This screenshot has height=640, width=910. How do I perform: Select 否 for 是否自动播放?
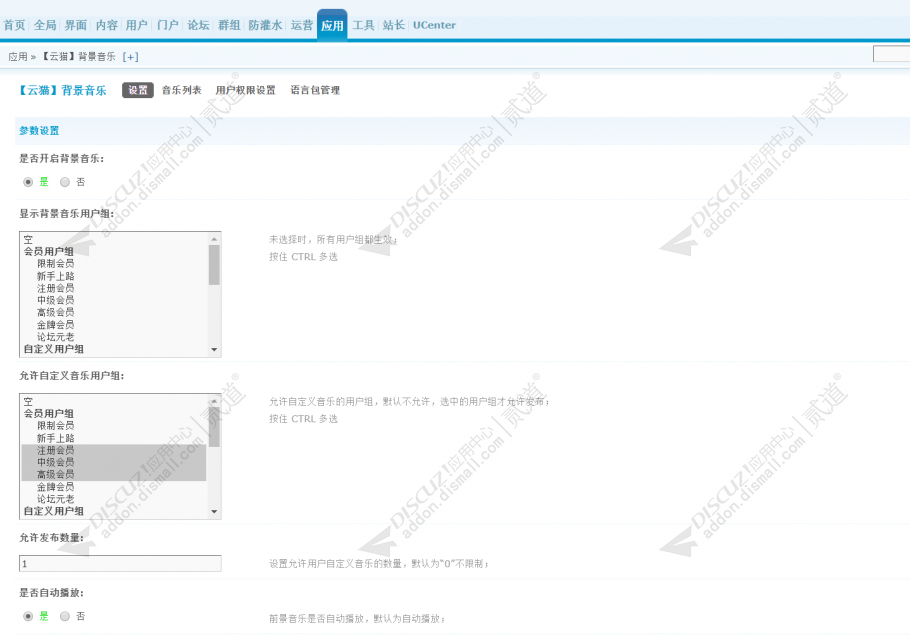[65, 616]
